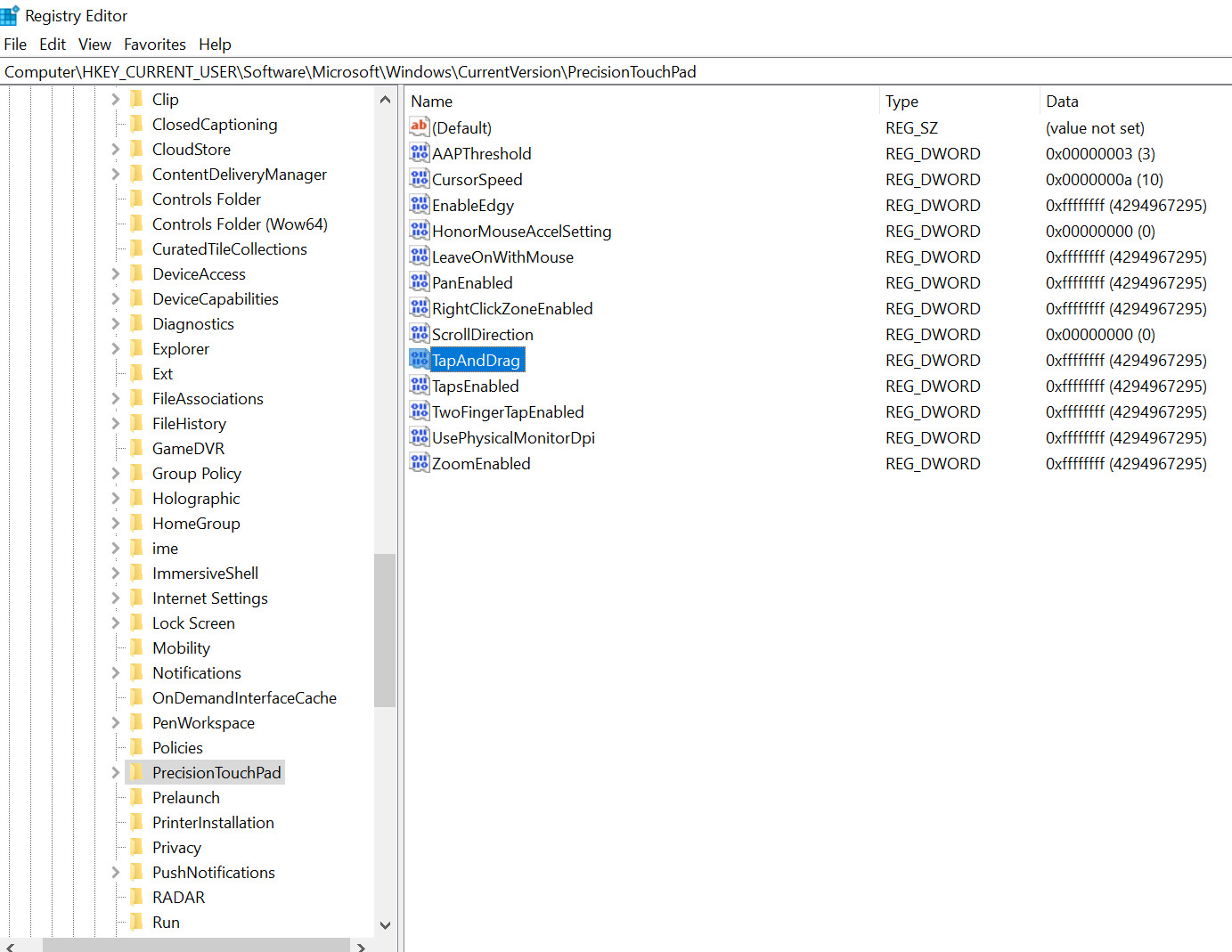Select the Mobility key
This screenshot has width=1232, height=952.
(x=181, y=647)
